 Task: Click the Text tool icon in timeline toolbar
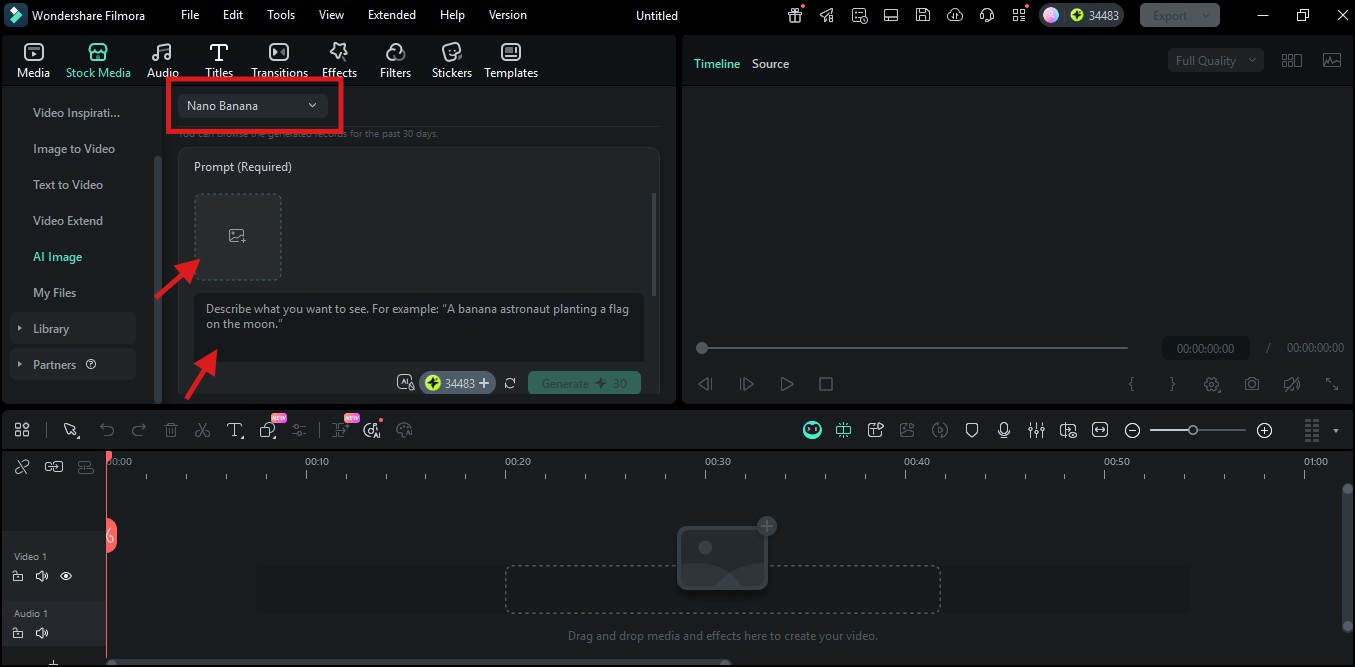[235, 430]
